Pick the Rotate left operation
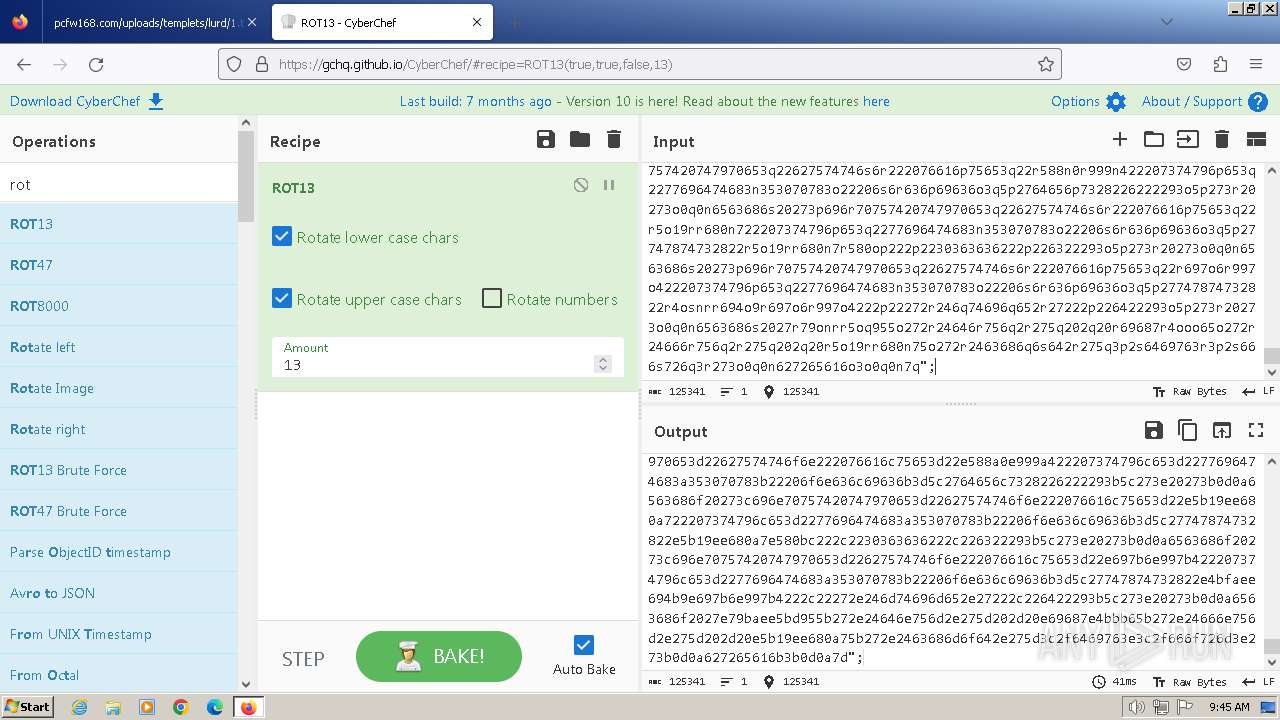 (x=119, y=347)
